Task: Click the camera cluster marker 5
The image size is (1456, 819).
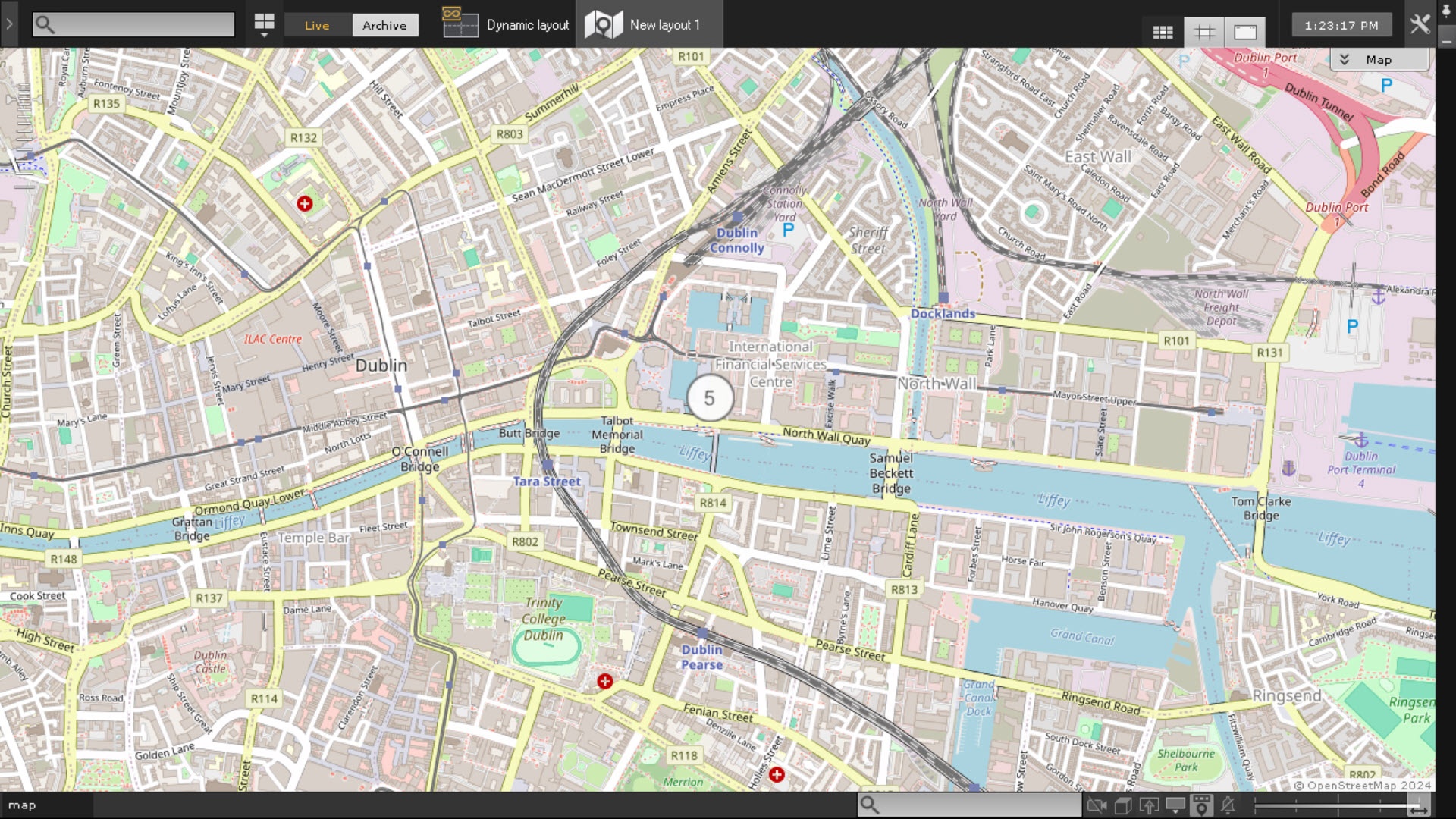Action: (709, 398)
